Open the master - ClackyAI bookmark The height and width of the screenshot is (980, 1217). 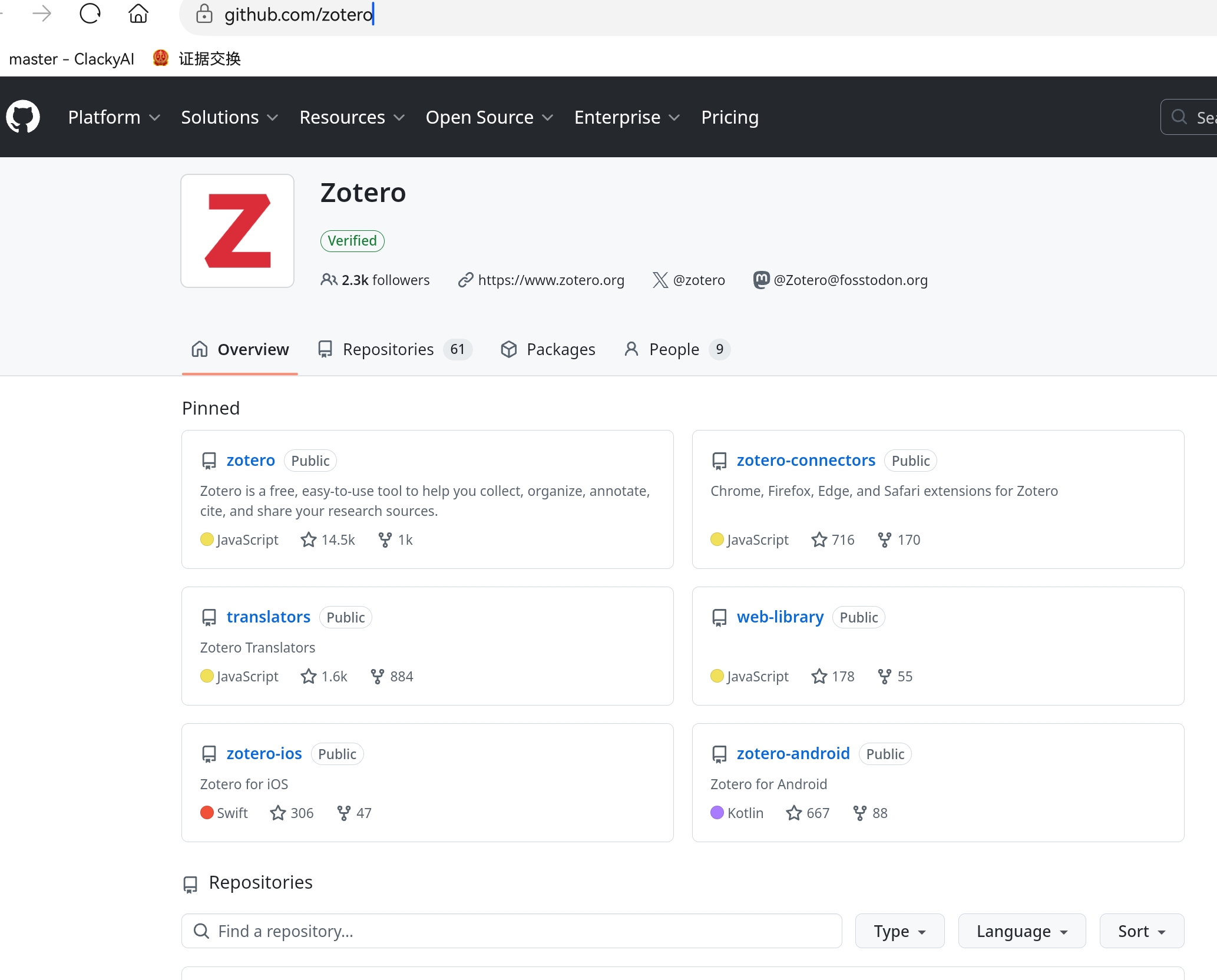71,59
